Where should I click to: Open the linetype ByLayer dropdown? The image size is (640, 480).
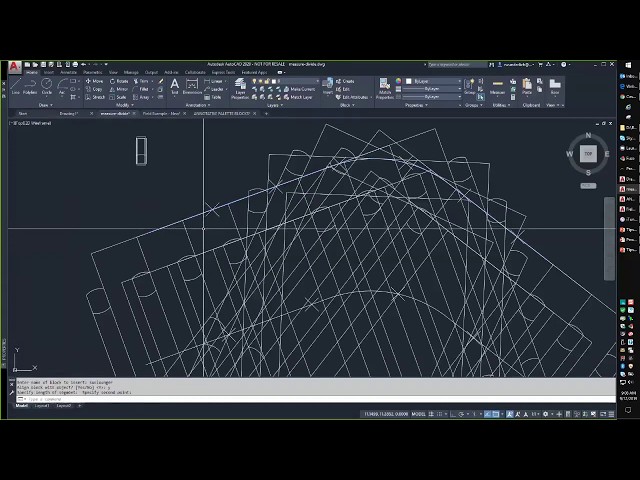tap(432, 97)
